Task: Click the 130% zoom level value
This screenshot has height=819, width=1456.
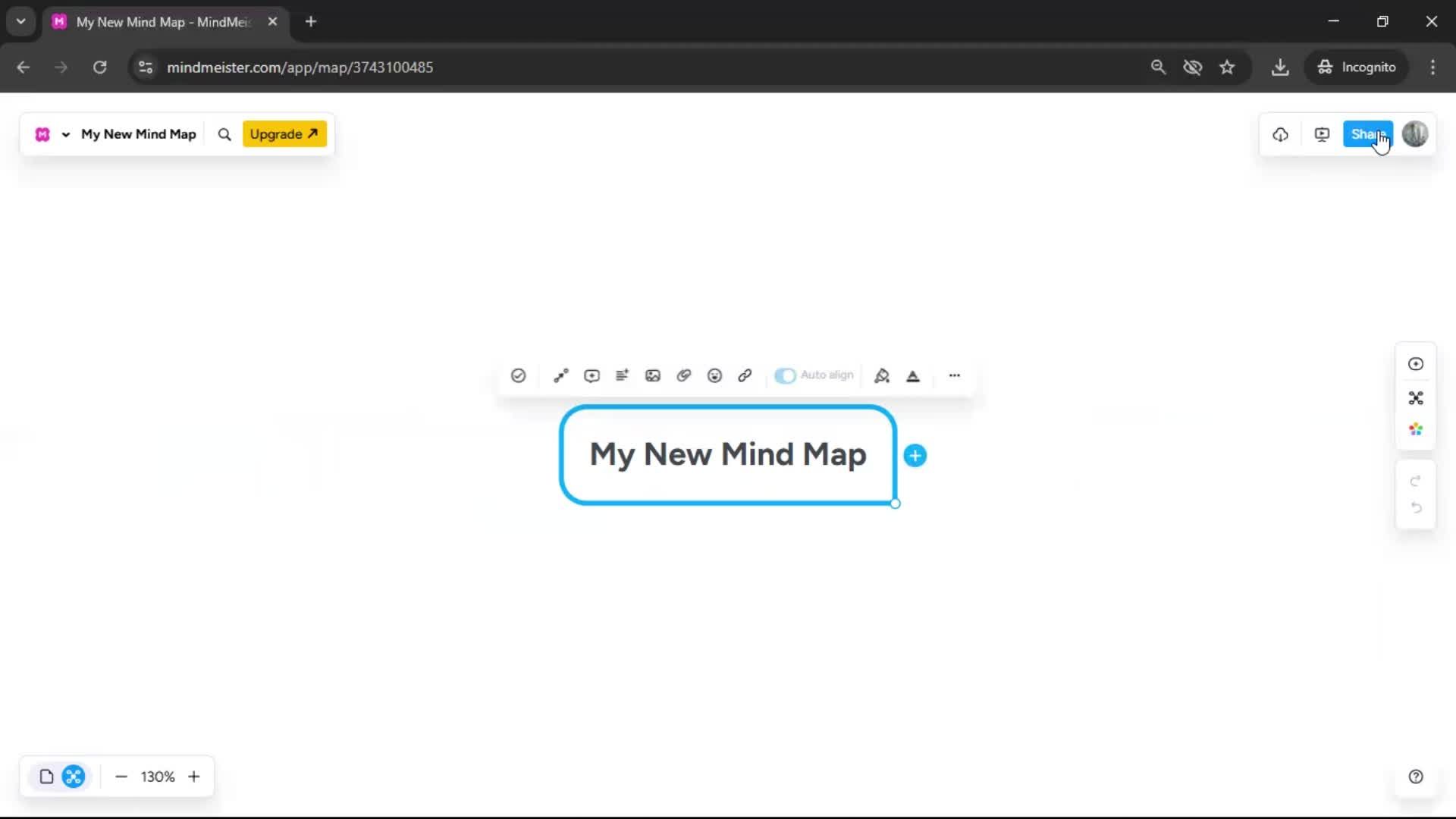Action: tap(158, 777)
